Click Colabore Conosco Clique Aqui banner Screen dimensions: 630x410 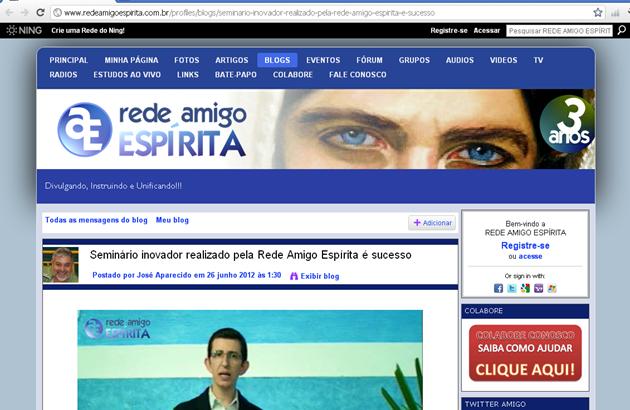[x=525, y=353]
